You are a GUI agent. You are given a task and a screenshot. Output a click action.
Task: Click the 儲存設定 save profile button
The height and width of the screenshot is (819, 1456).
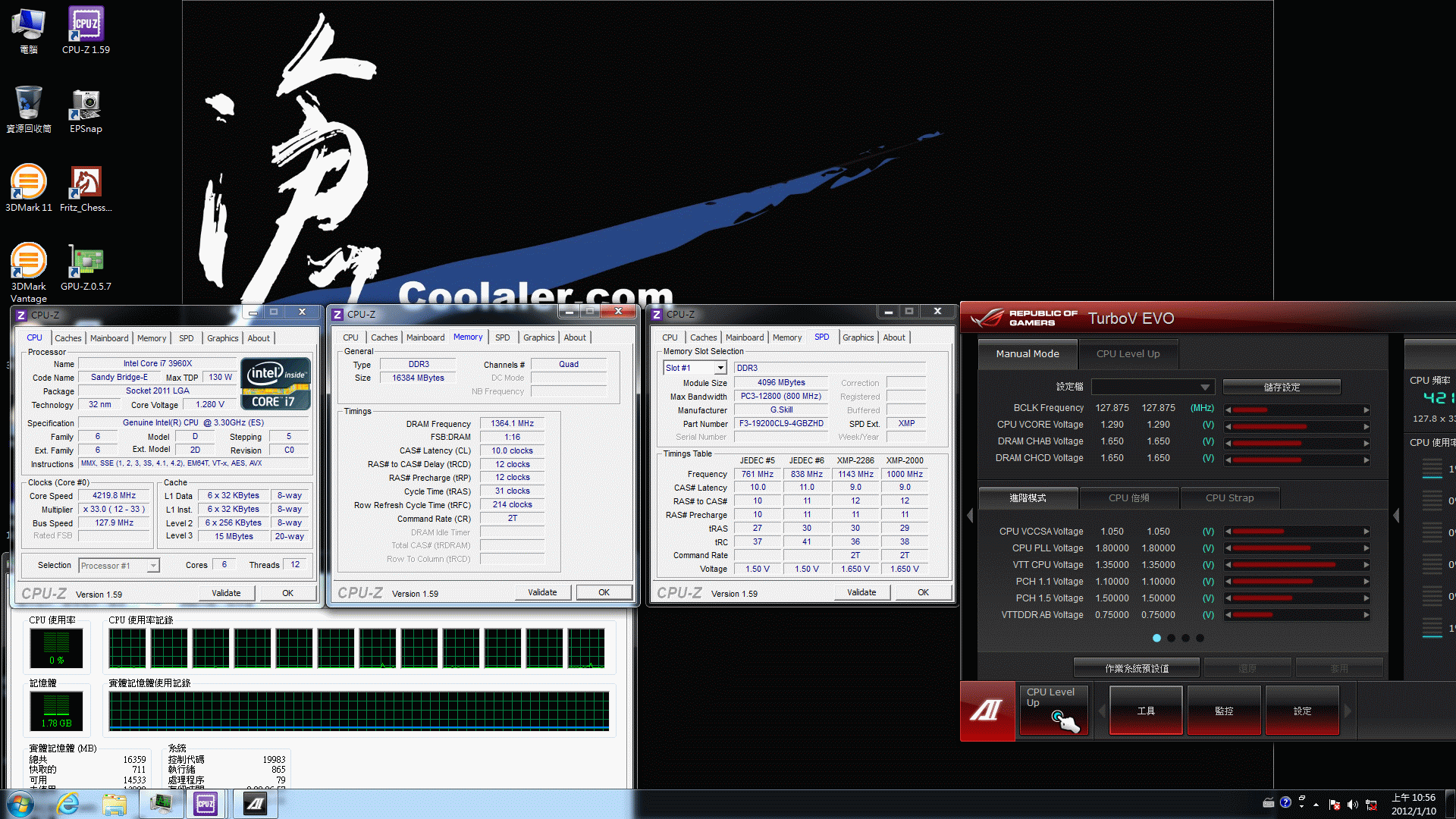click(1282, 387)
